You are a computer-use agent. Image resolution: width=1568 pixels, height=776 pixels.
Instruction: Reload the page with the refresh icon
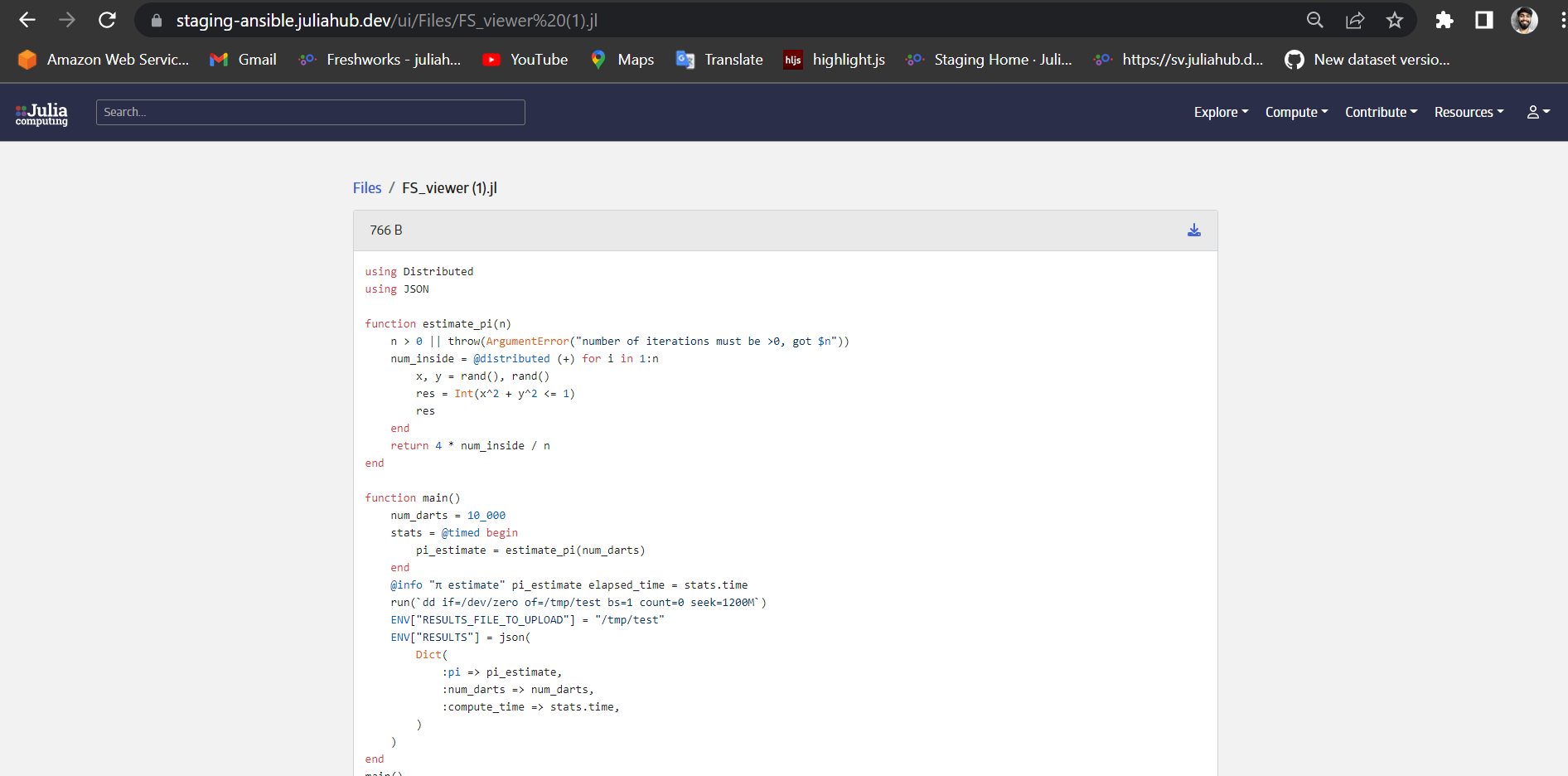107,20
